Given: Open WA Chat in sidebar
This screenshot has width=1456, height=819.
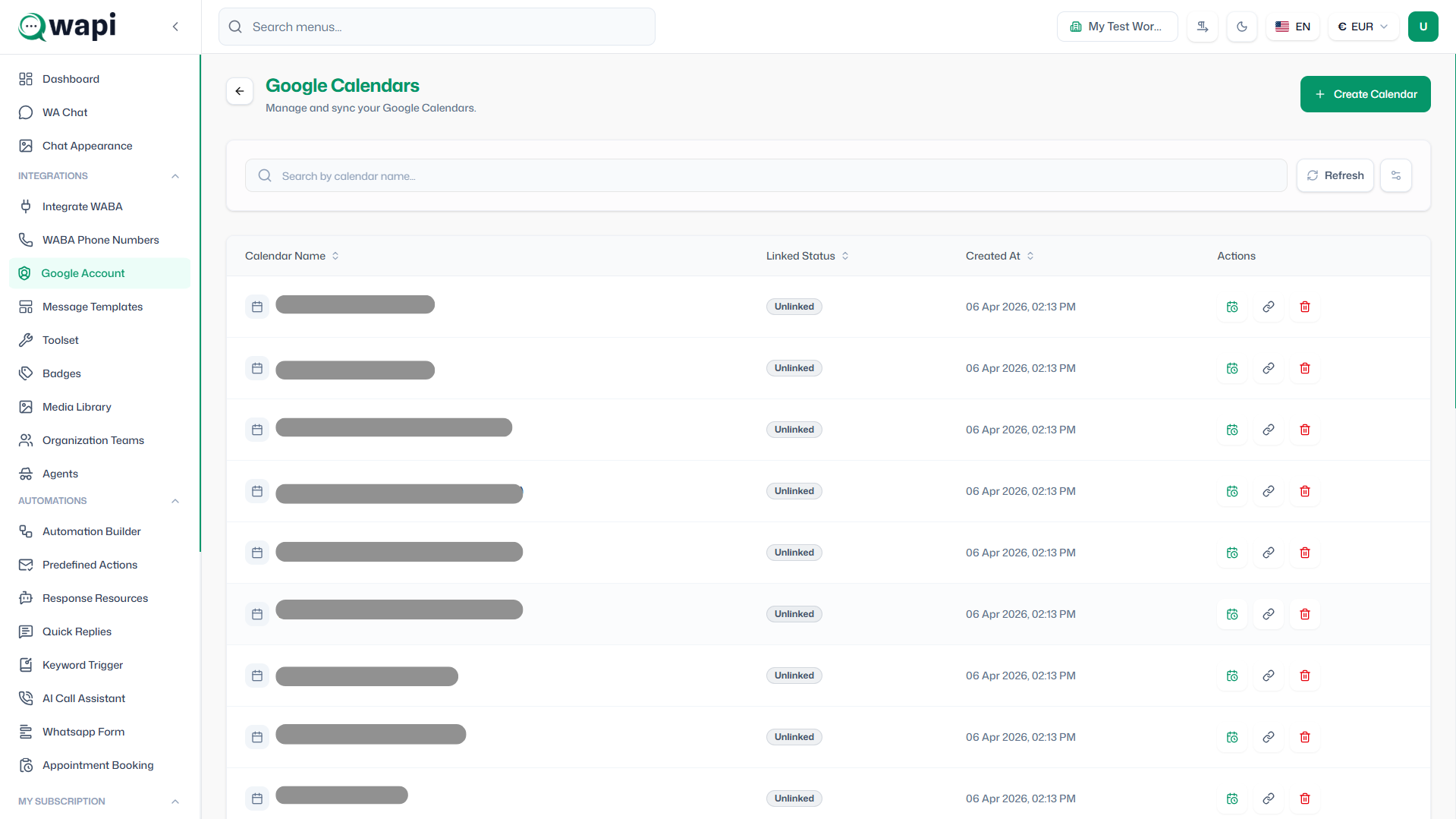Looking at the screenshot, I should 100,112.
